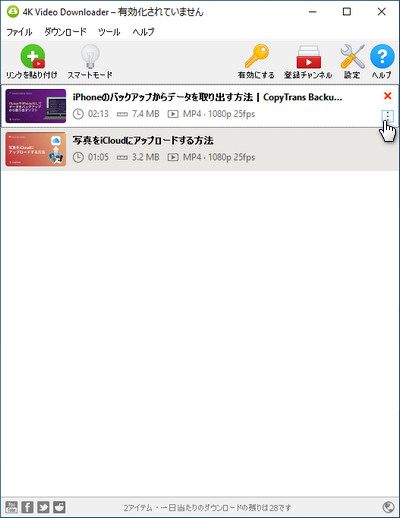Viewport: 400px width, 518px height.
Task: Click the 4K Video Downloader app icon
Action: (x=13, y=12)
